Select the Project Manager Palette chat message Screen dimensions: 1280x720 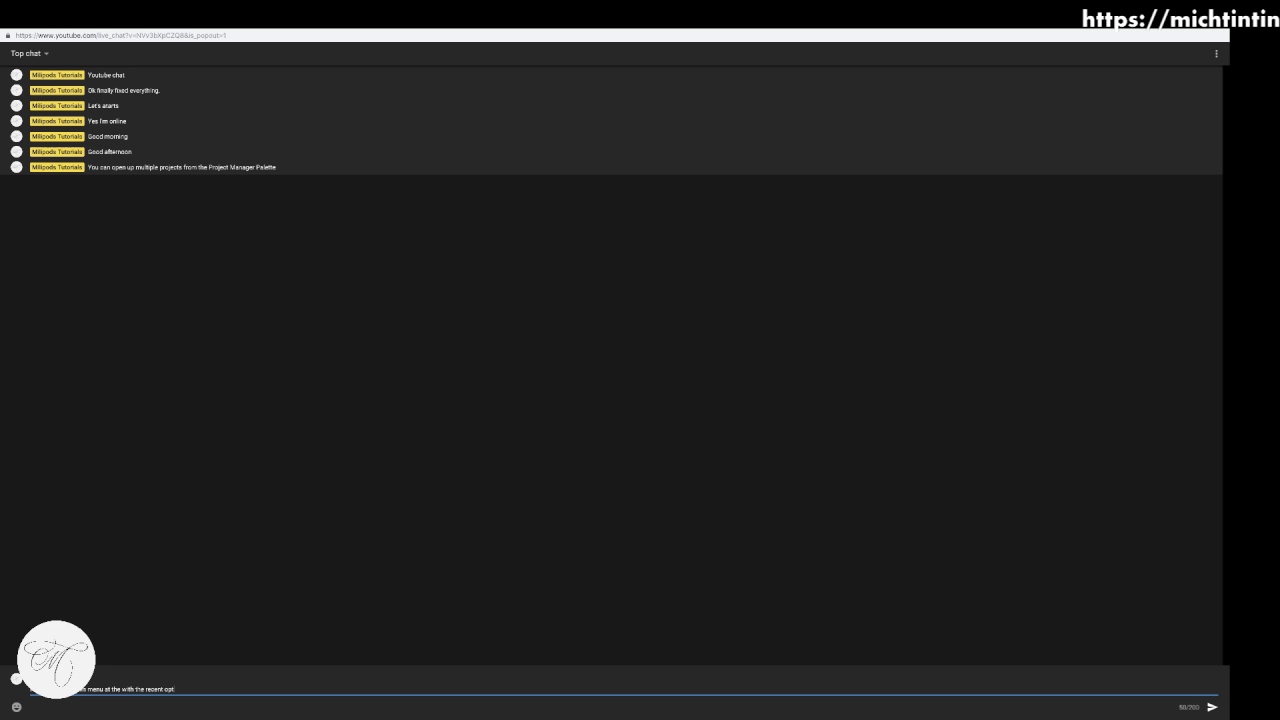pos(182,167)
